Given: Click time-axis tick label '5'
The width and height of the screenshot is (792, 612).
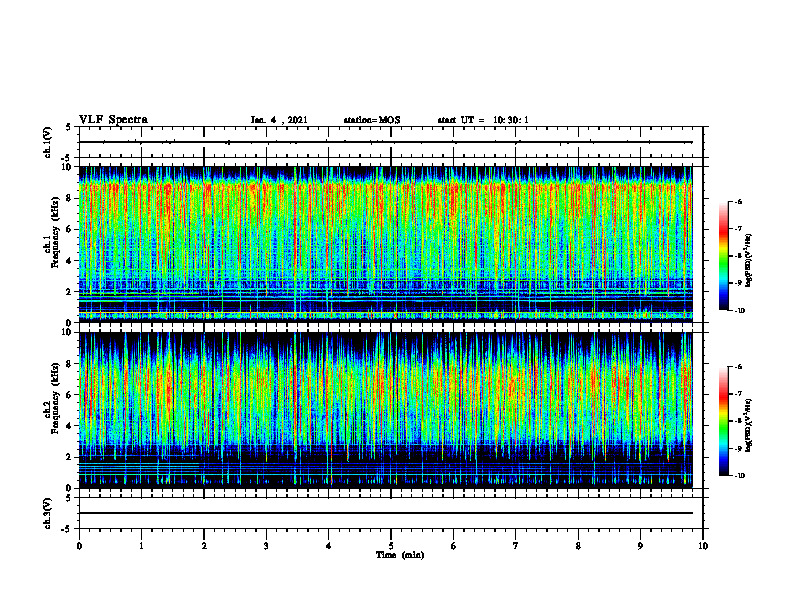Looking at the screenshot, I should 391,546.
